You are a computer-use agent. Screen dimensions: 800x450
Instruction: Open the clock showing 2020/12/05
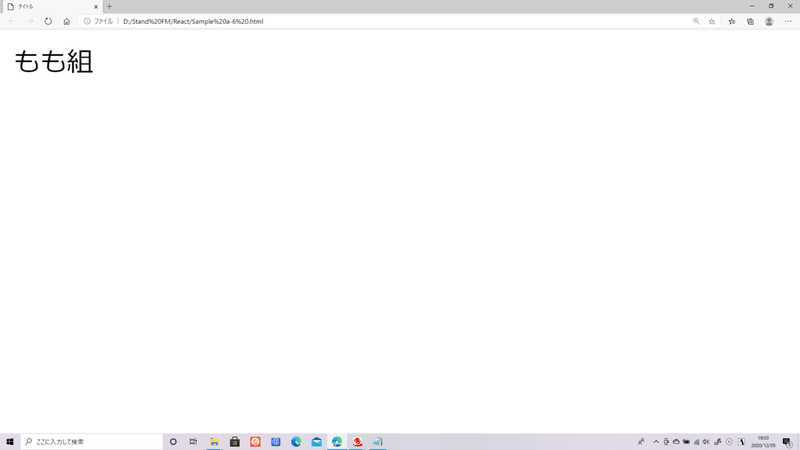pyautogui.click(x=763, y=442)
